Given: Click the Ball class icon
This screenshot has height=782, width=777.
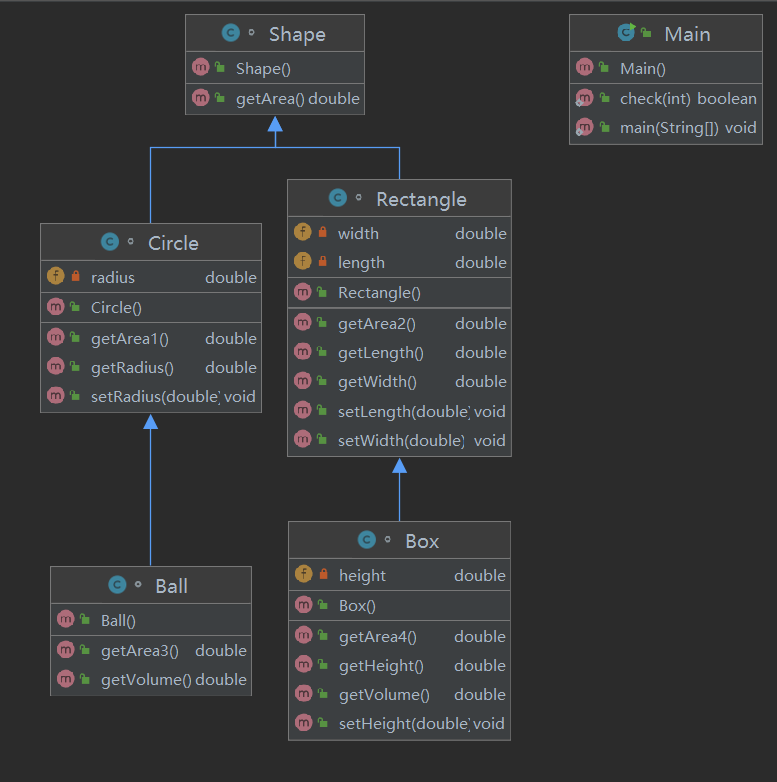Looking at the screenshot, I should tap(117, 585).
